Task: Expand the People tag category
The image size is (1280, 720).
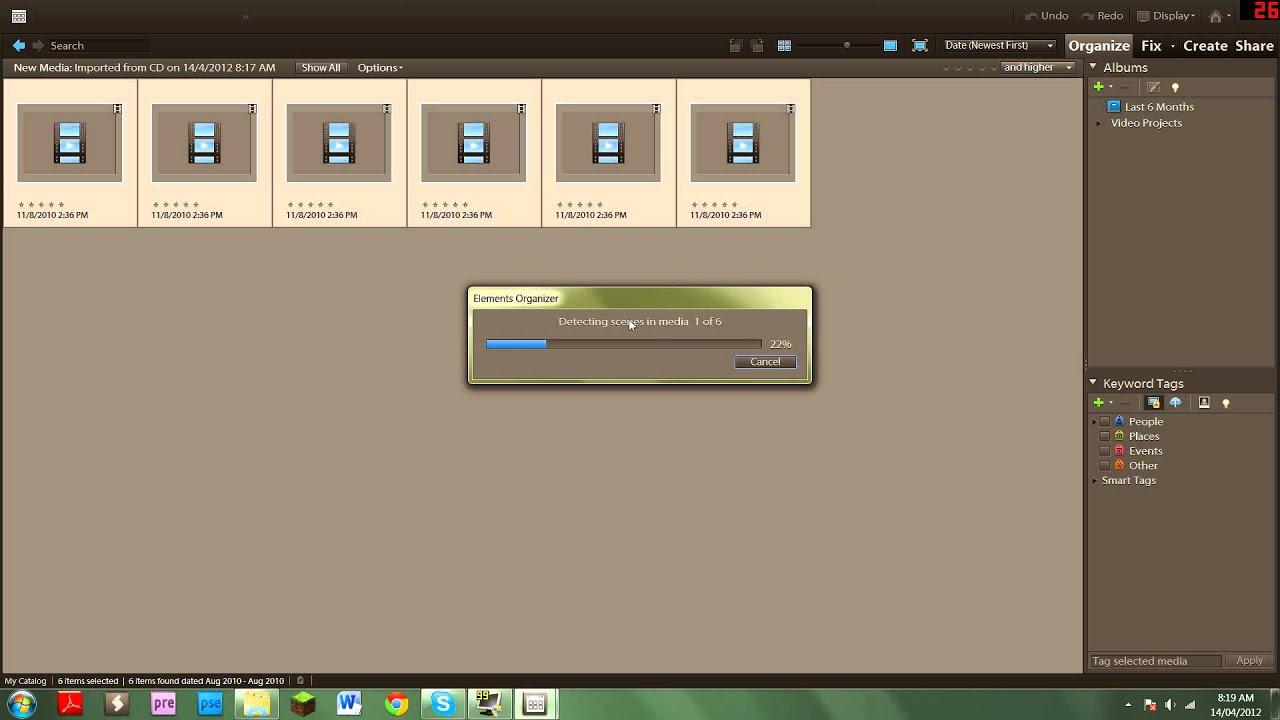Action: tap(1094, 422)
